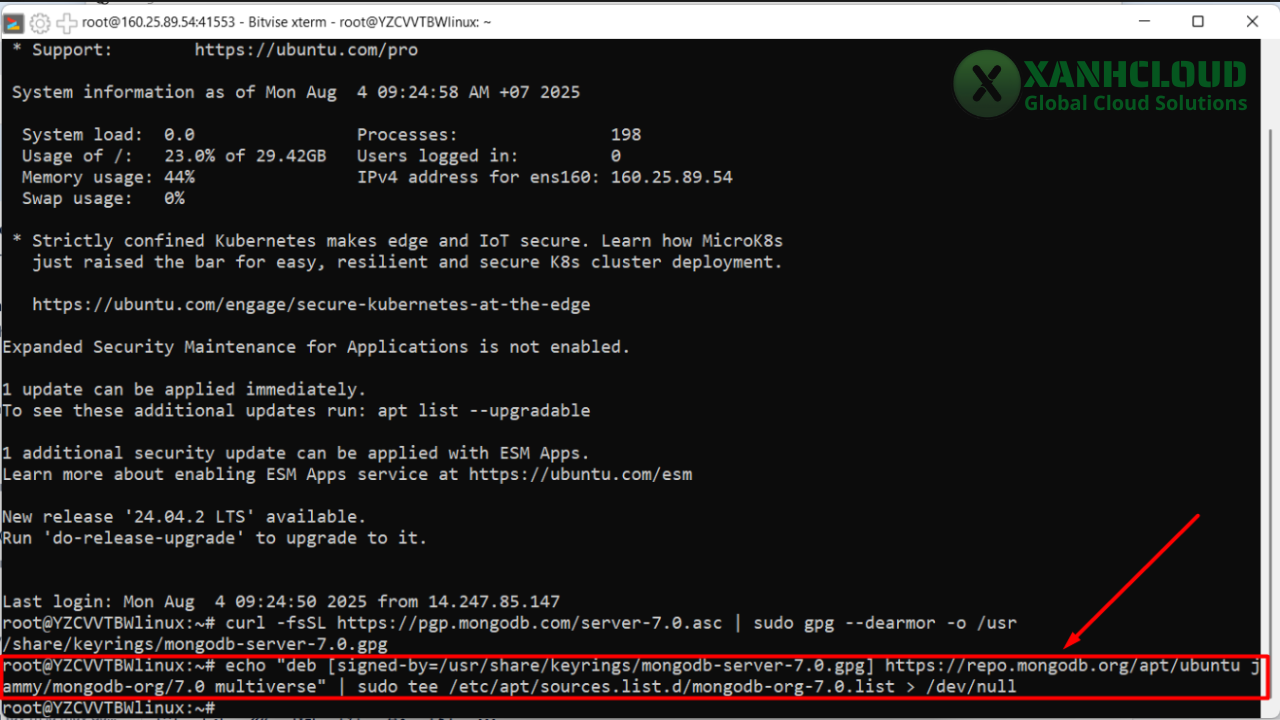Click the secure-kubernetes-at-the-edge URL

(x=311, y=304)
